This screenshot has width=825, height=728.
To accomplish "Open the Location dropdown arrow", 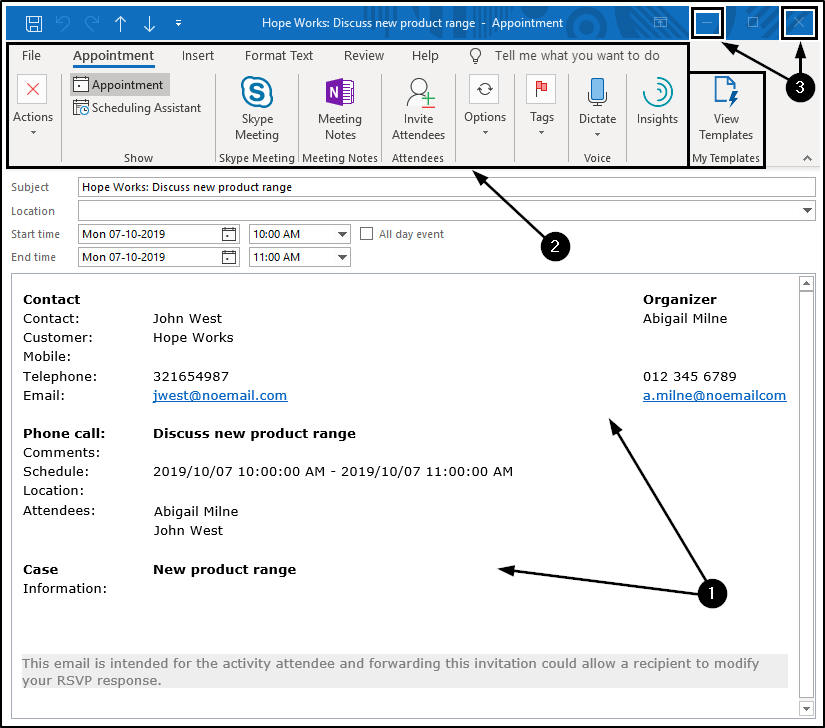I will click(807, 210).
